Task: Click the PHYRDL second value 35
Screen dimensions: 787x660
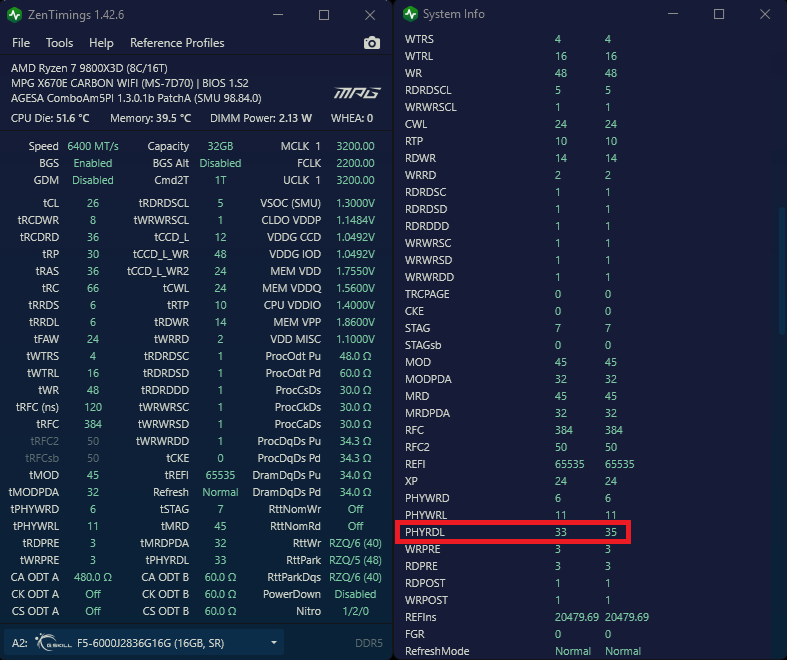Action: tap(610, 532)
